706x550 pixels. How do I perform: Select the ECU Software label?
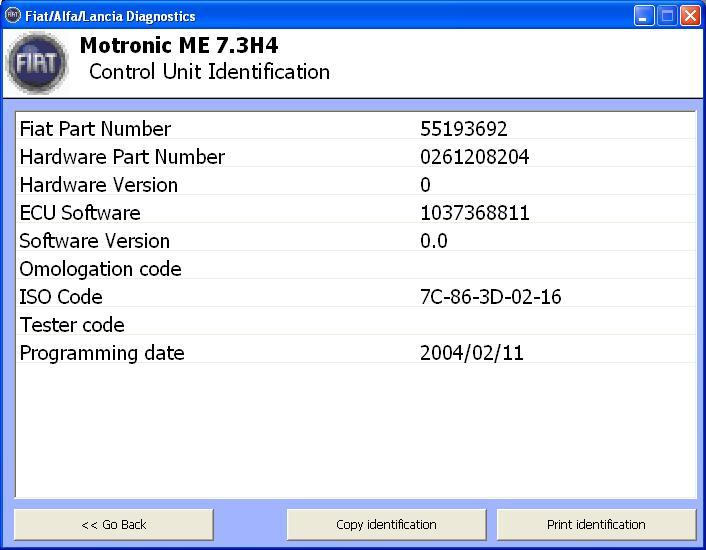tap(80, 212)
